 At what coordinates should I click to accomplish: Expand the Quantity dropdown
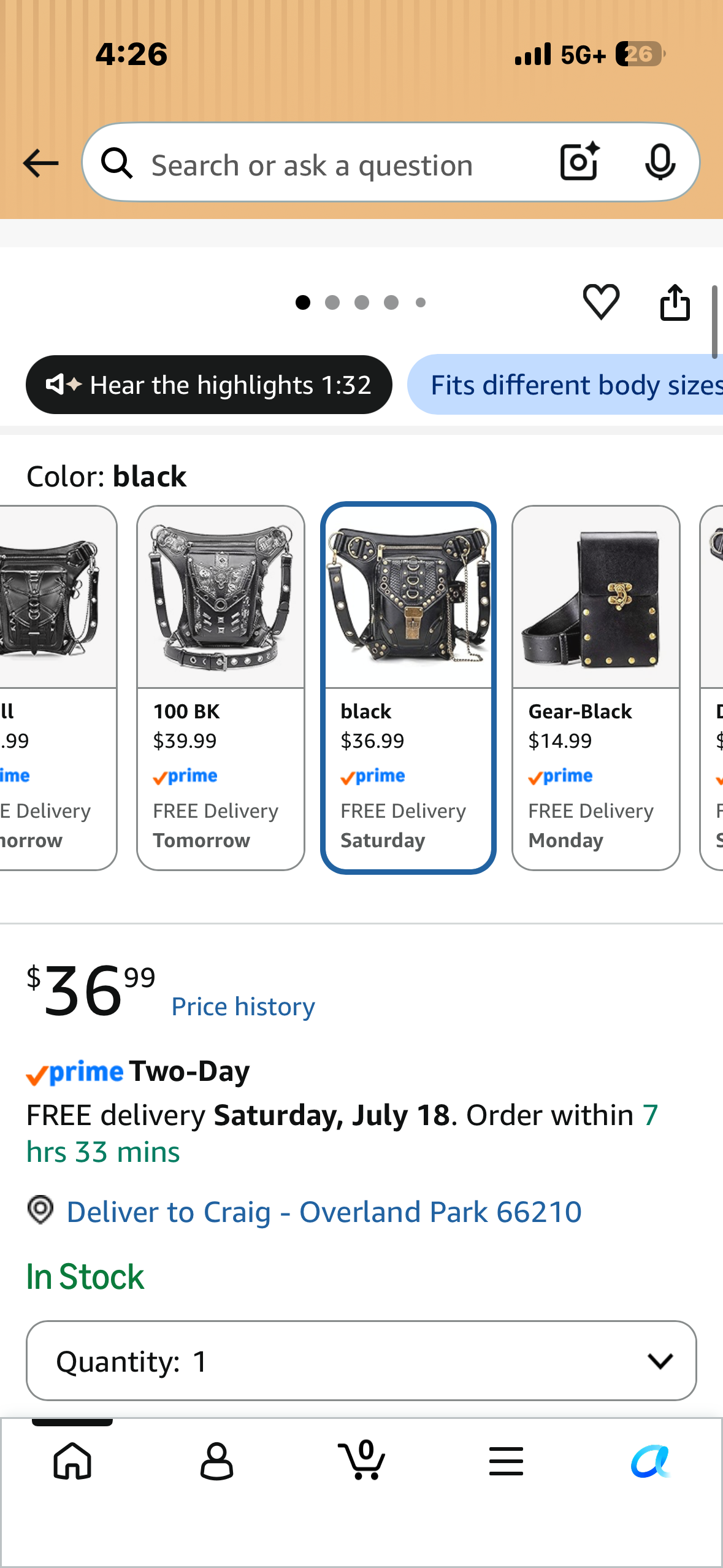pos(361,1361)
